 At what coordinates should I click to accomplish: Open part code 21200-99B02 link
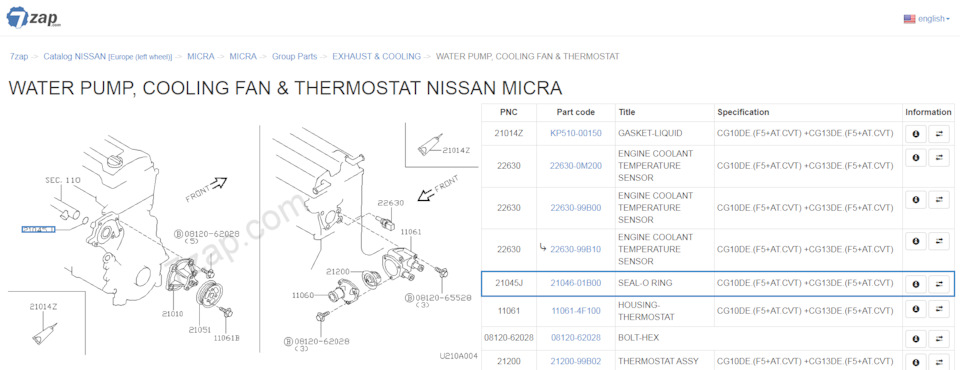(576, 361)
